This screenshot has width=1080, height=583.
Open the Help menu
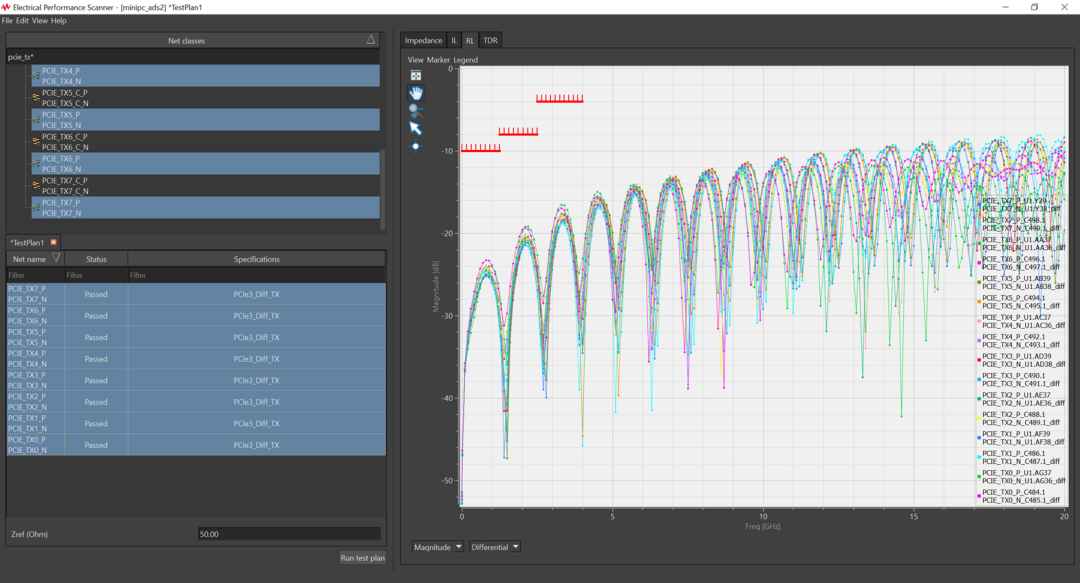[x=59, y=21]
